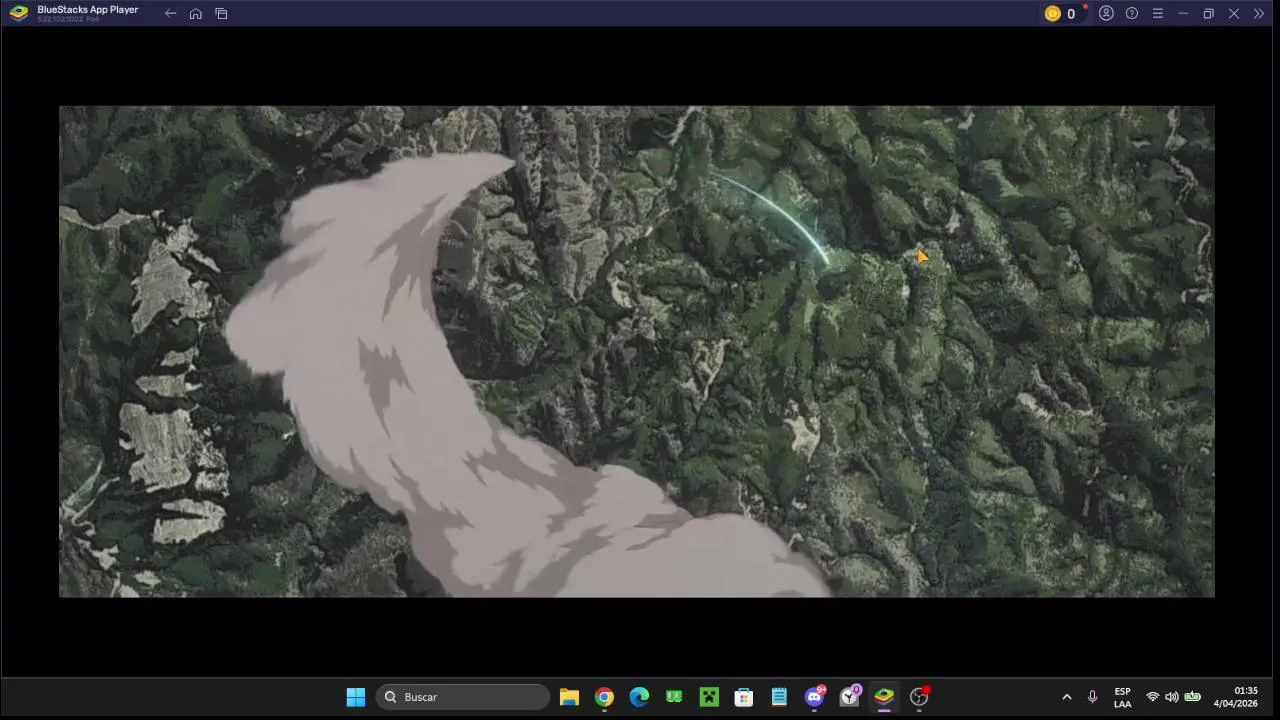
Task: Open the BlueStacks home screen
Action: [196, 14]
